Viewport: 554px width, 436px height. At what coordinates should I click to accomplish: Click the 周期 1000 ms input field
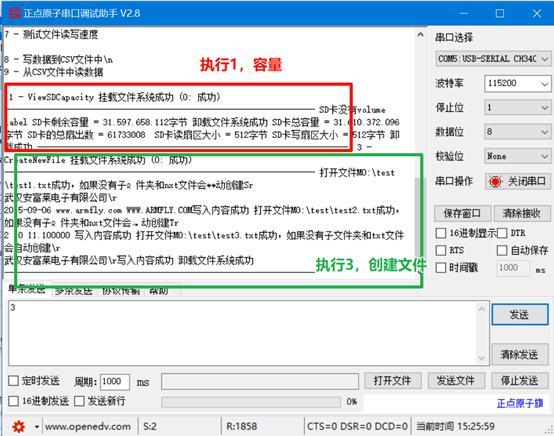click(x=115, y=382)
